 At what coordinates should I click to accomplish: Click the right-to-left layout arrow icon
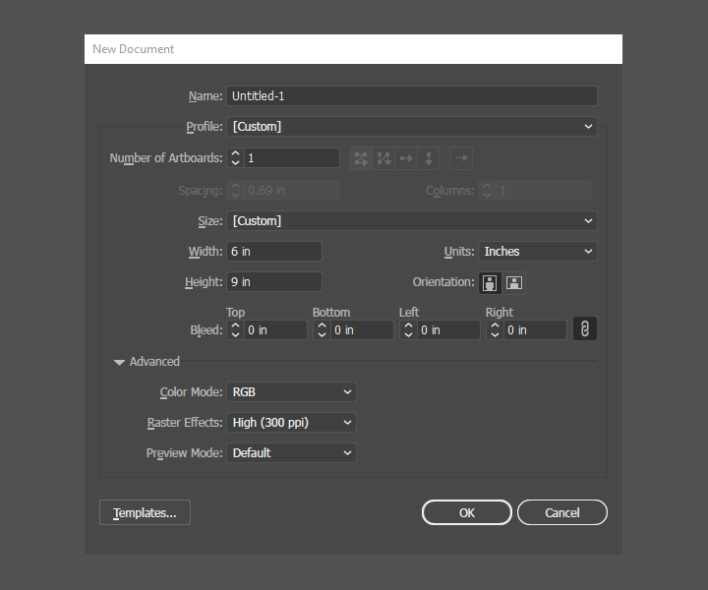click(x=461, y=158)
